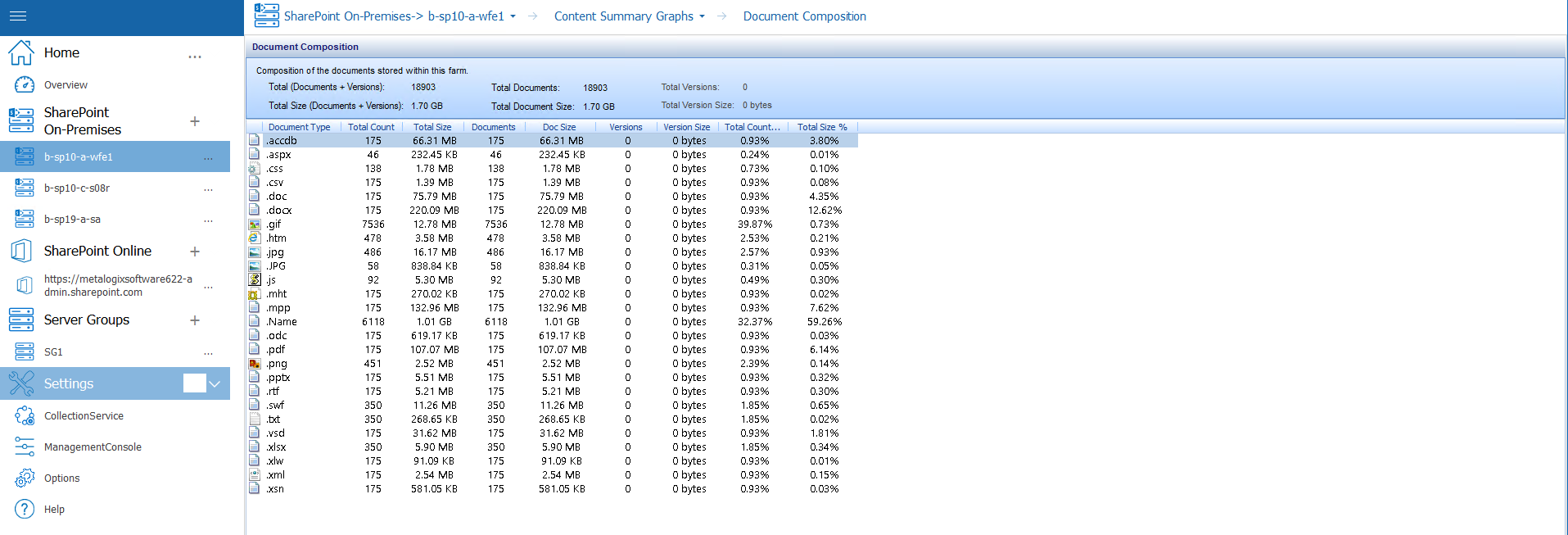This screenshot has width=1568, height=535.
Task: Click the SharePoint Online icon
Action: (x=21, y=251)
